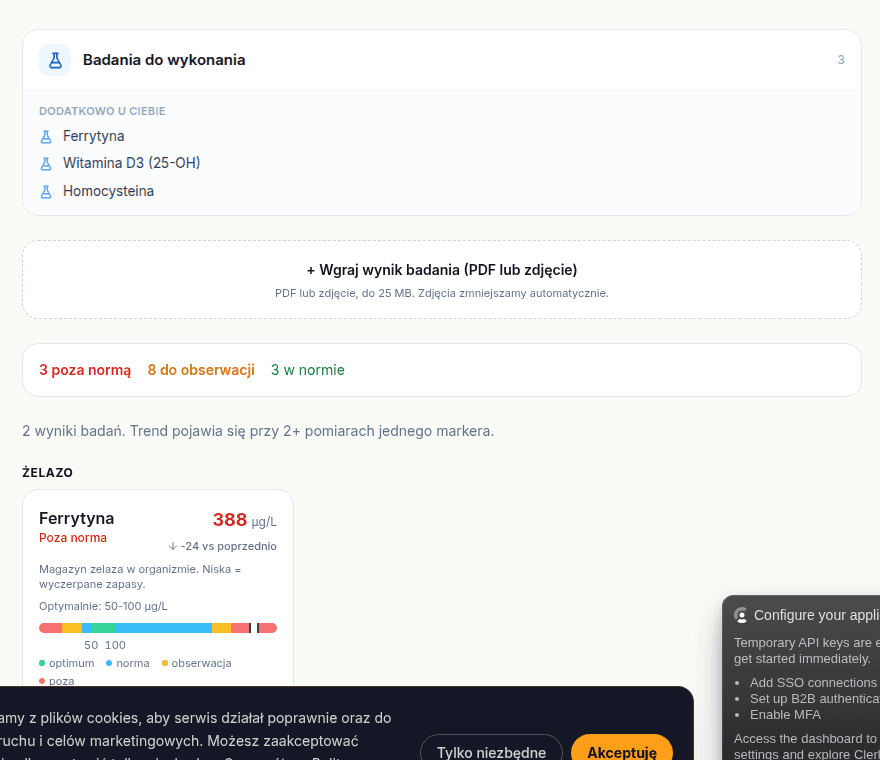Click the down arrow trend icon

click(x=173, y=546)
